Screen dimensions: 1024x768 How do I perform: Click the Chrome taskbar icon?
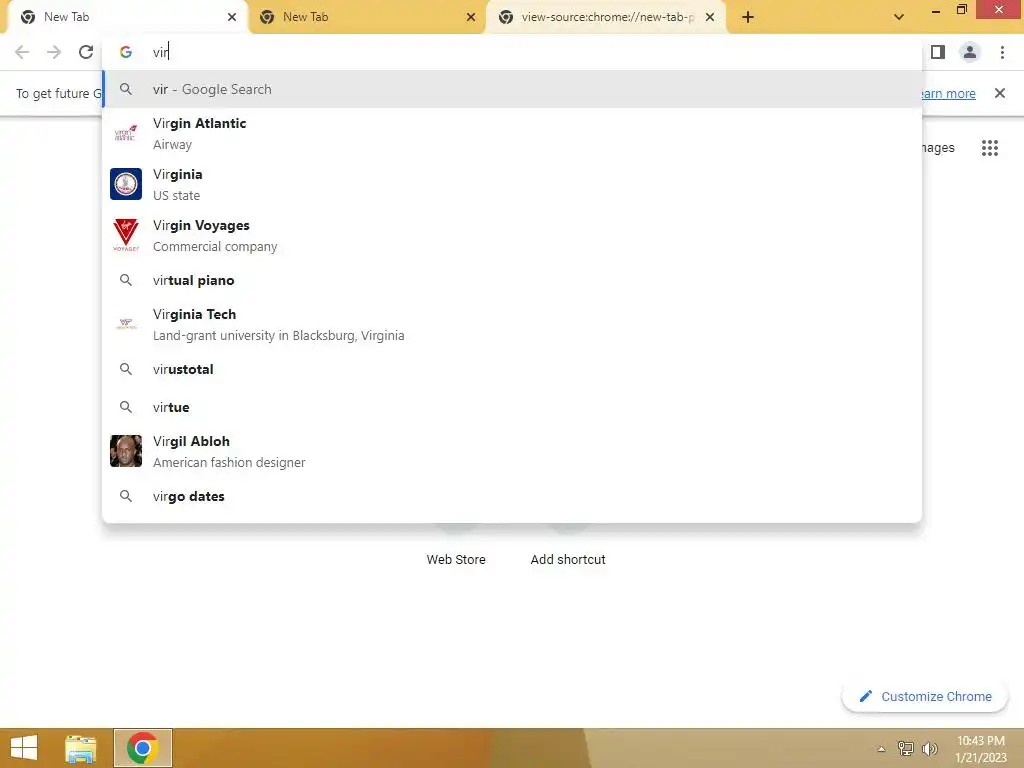tap(143, 748)
